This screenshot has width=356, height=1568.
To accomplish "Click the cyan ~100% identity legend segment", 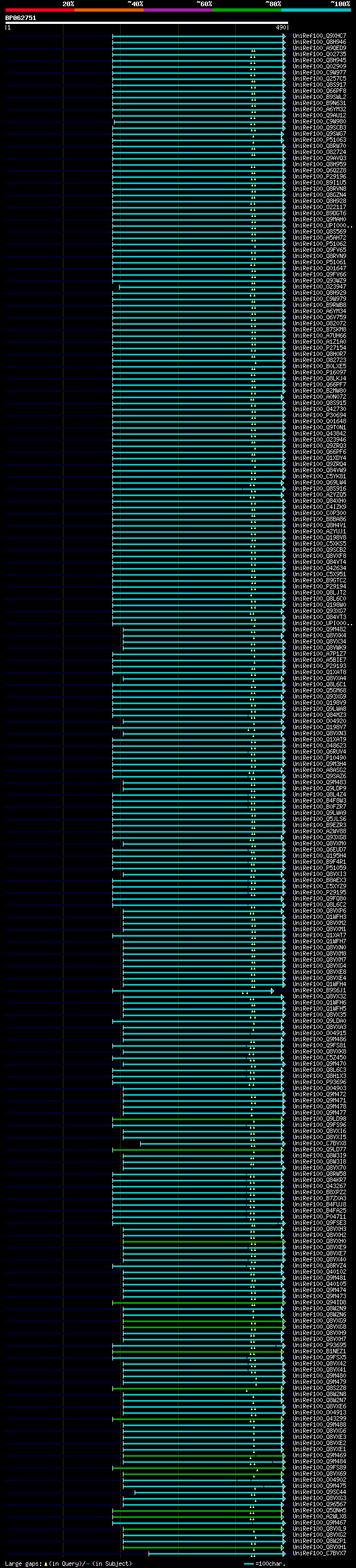I will coord(316,10).
